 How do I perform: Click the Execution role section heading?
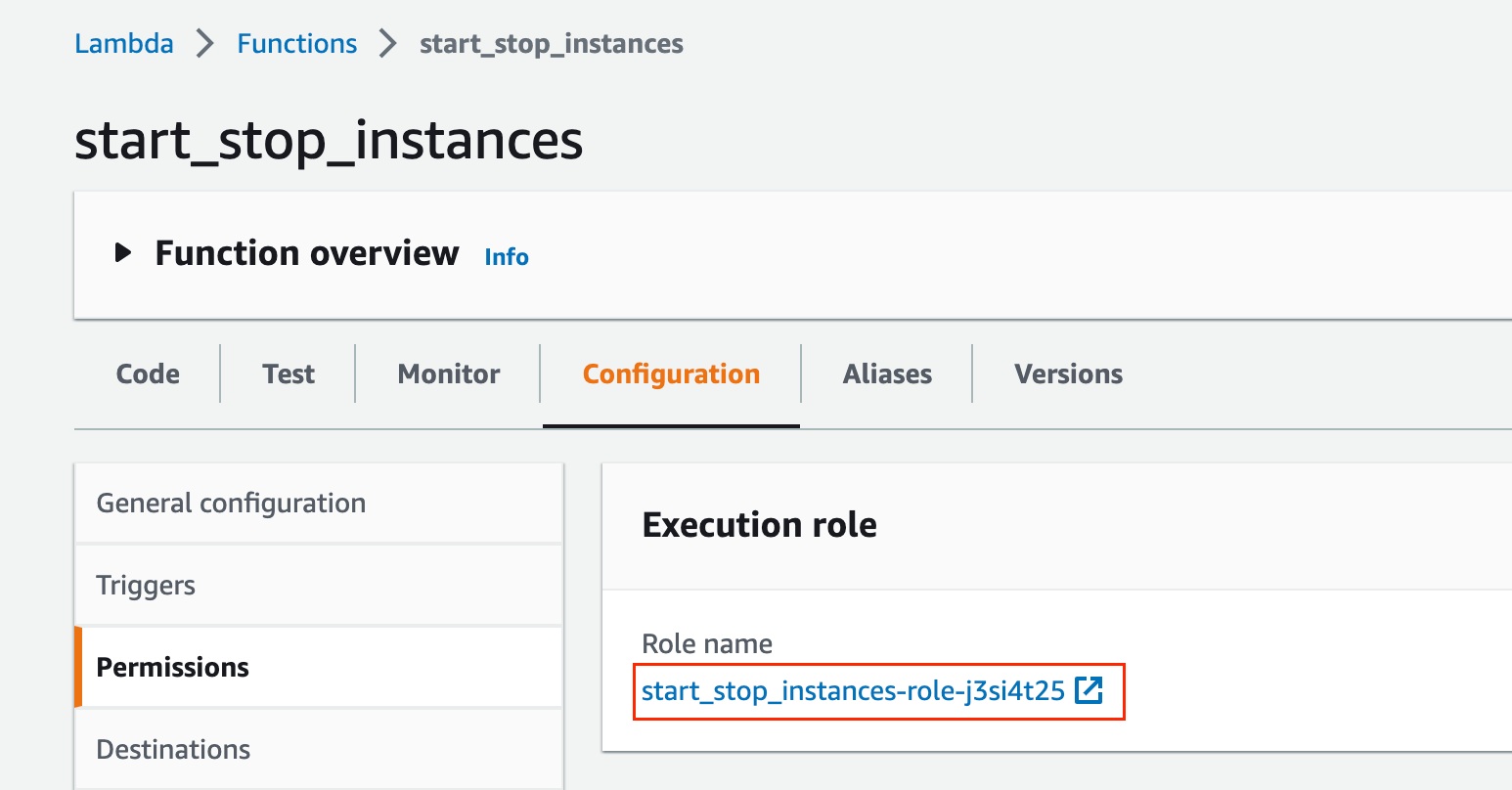point(759,525)
